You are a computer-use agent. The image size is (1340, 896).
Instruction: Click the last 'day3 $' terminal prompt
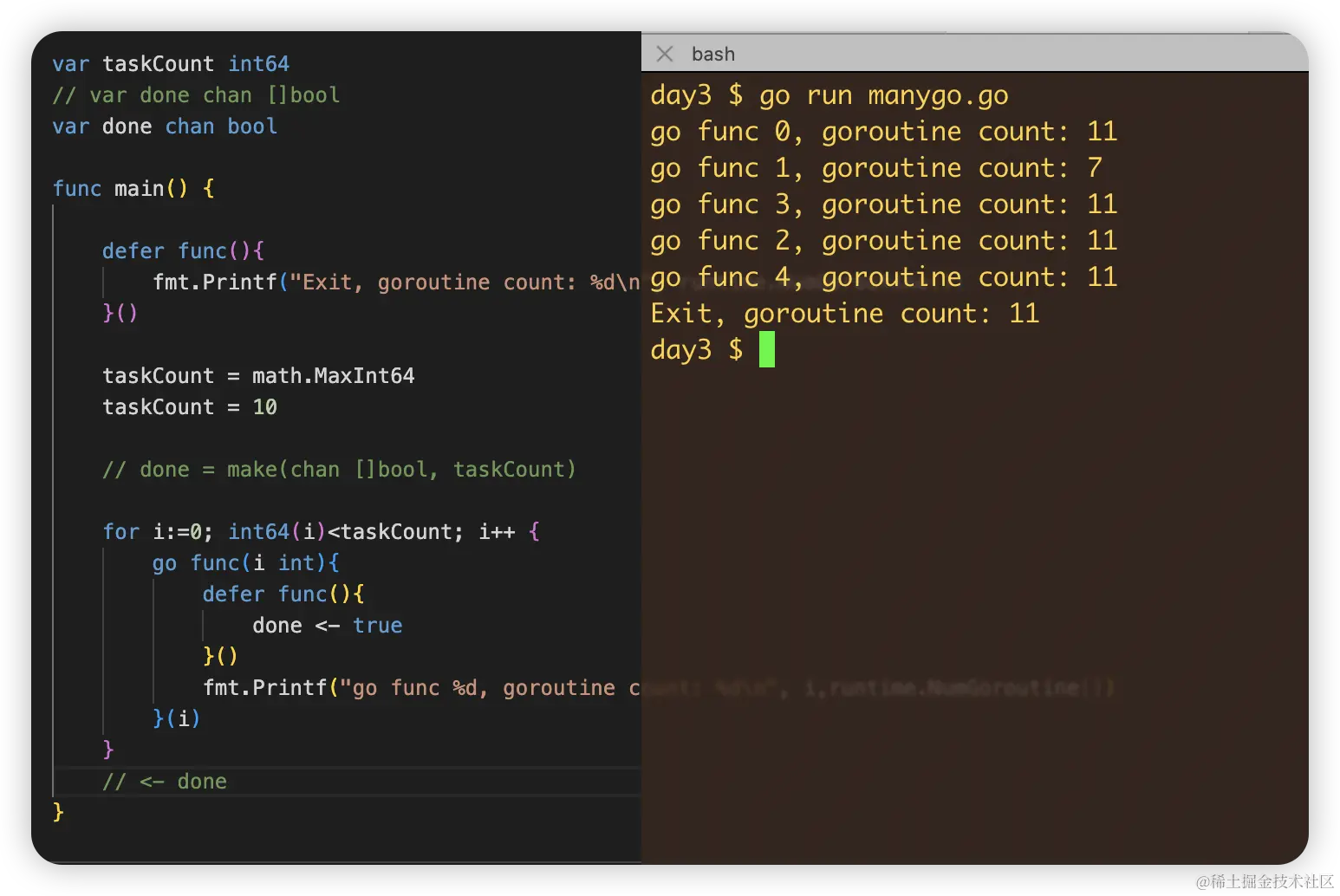tap(697, 350)
